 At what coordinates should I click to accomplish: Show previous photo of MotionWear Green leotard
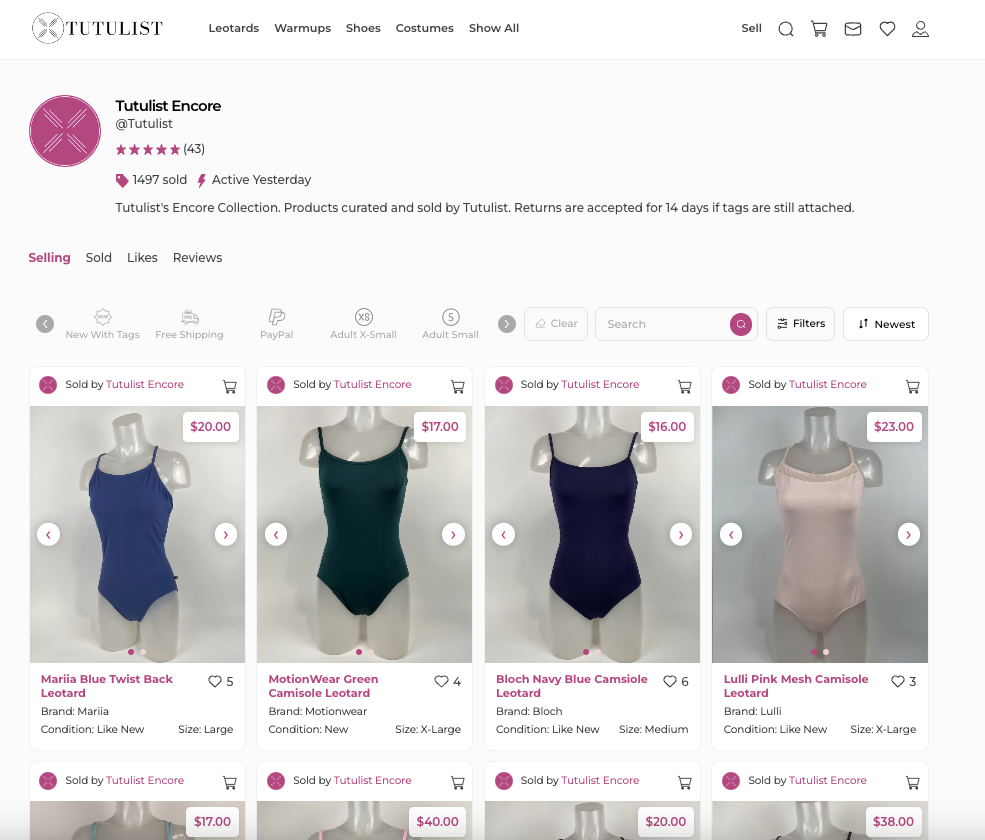[x=276, y=535]
